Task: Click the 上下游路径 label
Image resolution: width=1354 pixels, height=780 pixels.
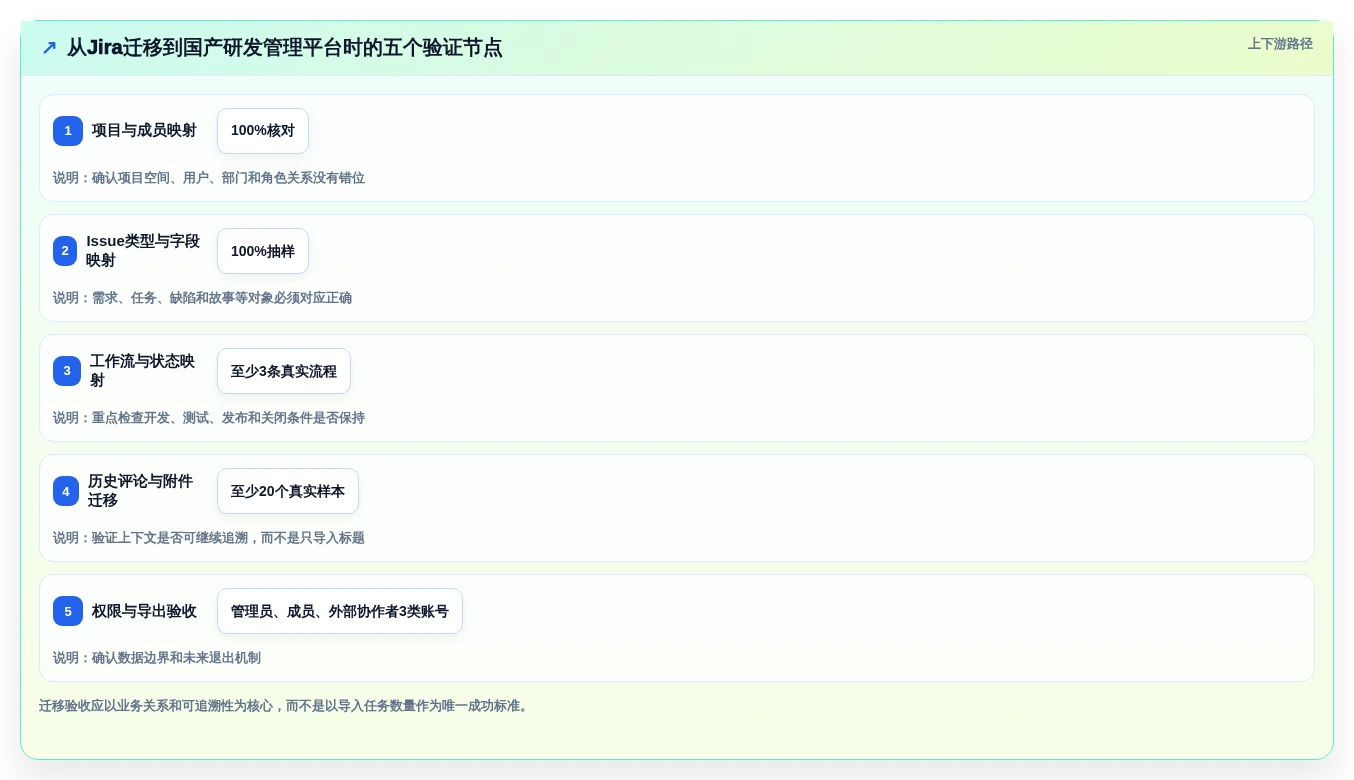Action: click(1280, 44)
